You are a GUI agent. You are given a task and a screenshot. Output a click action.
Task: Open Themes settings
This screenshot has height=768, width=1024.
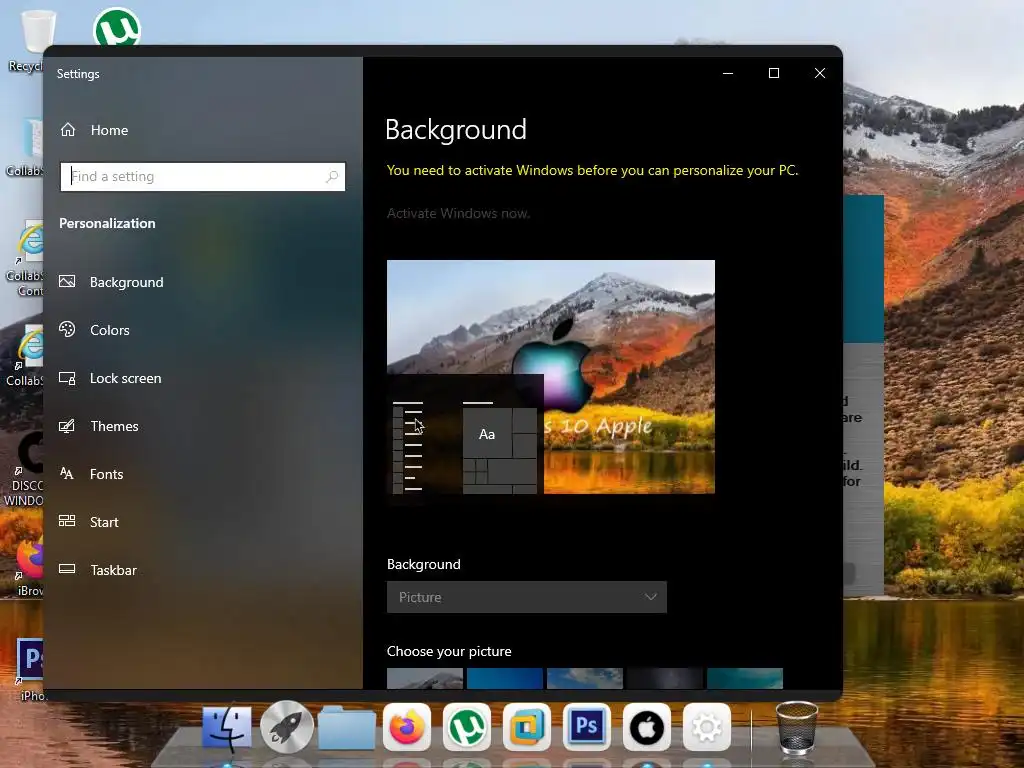point(114,426)
